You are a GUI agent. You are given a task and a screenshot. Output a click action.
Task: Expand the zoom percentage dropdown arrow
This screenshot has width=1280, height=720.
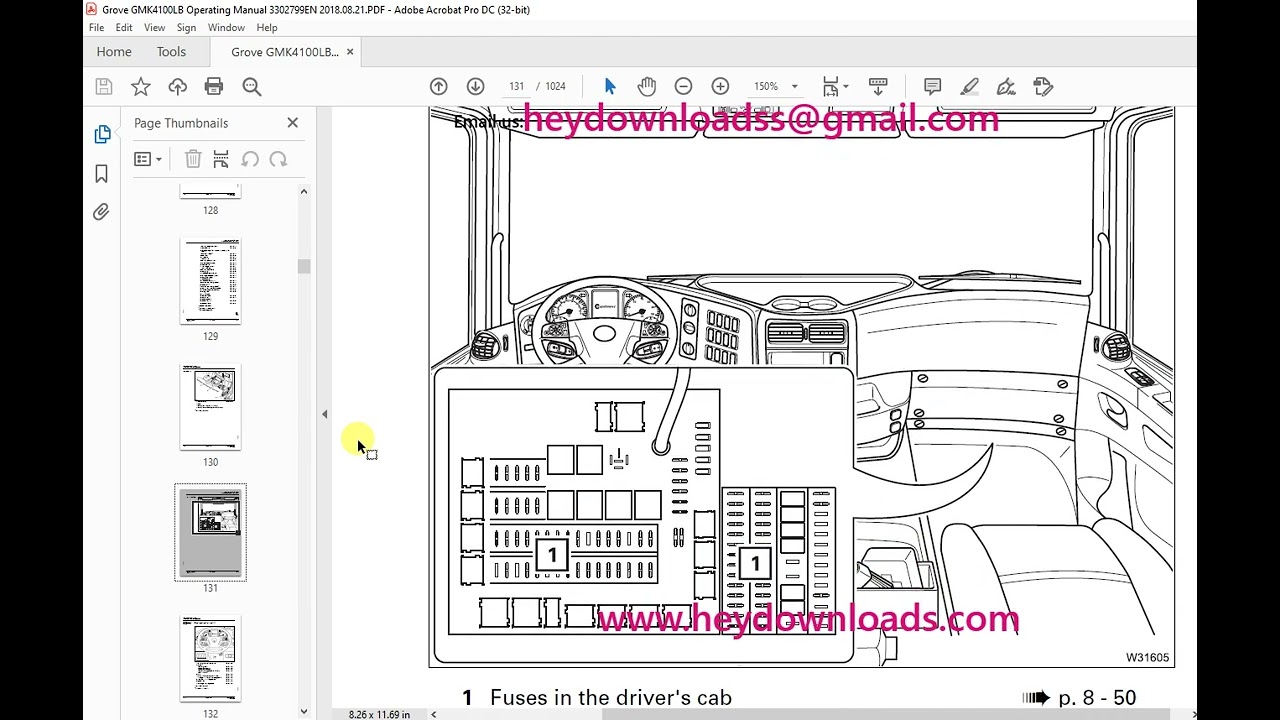click(795, 87)
